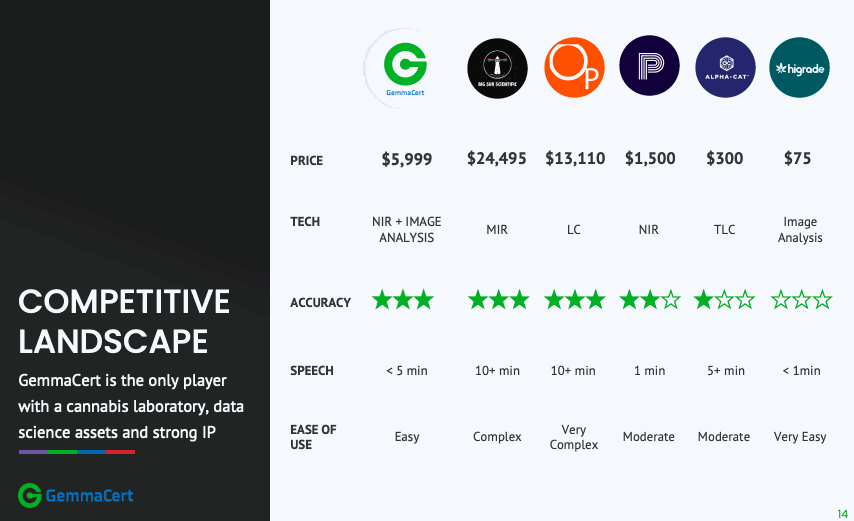The image size is (854, 521).
Task: Click the COMPETITIVE LANDSCAPE title
Action: (124, 321)
